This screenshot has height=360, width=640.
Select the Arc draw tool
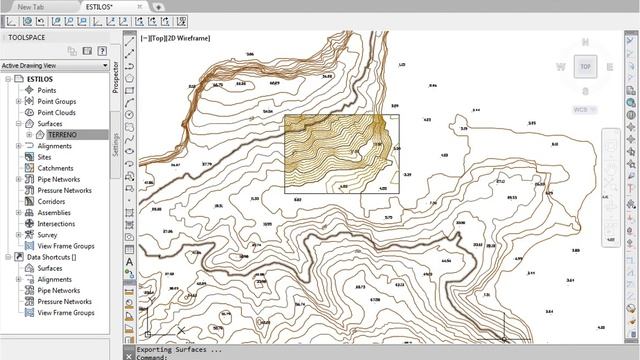[129, 102]
